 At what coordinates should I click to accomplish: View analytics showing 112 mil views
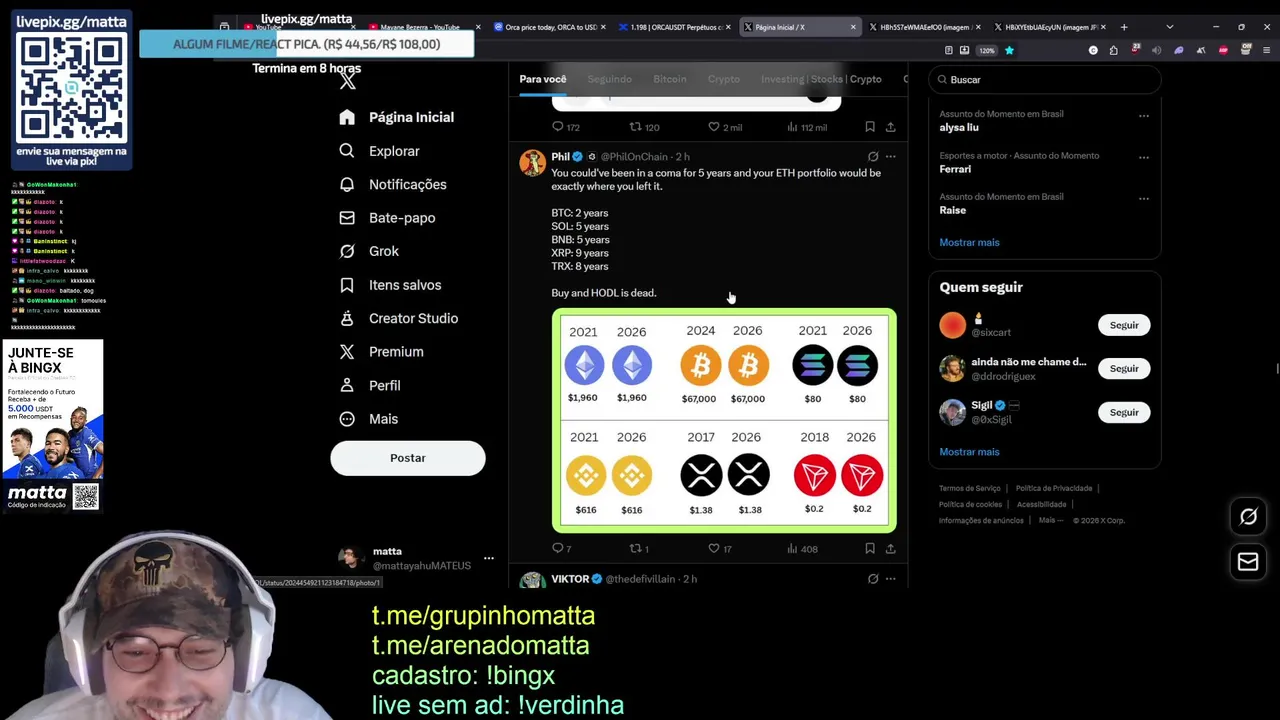tap(792, 127)
